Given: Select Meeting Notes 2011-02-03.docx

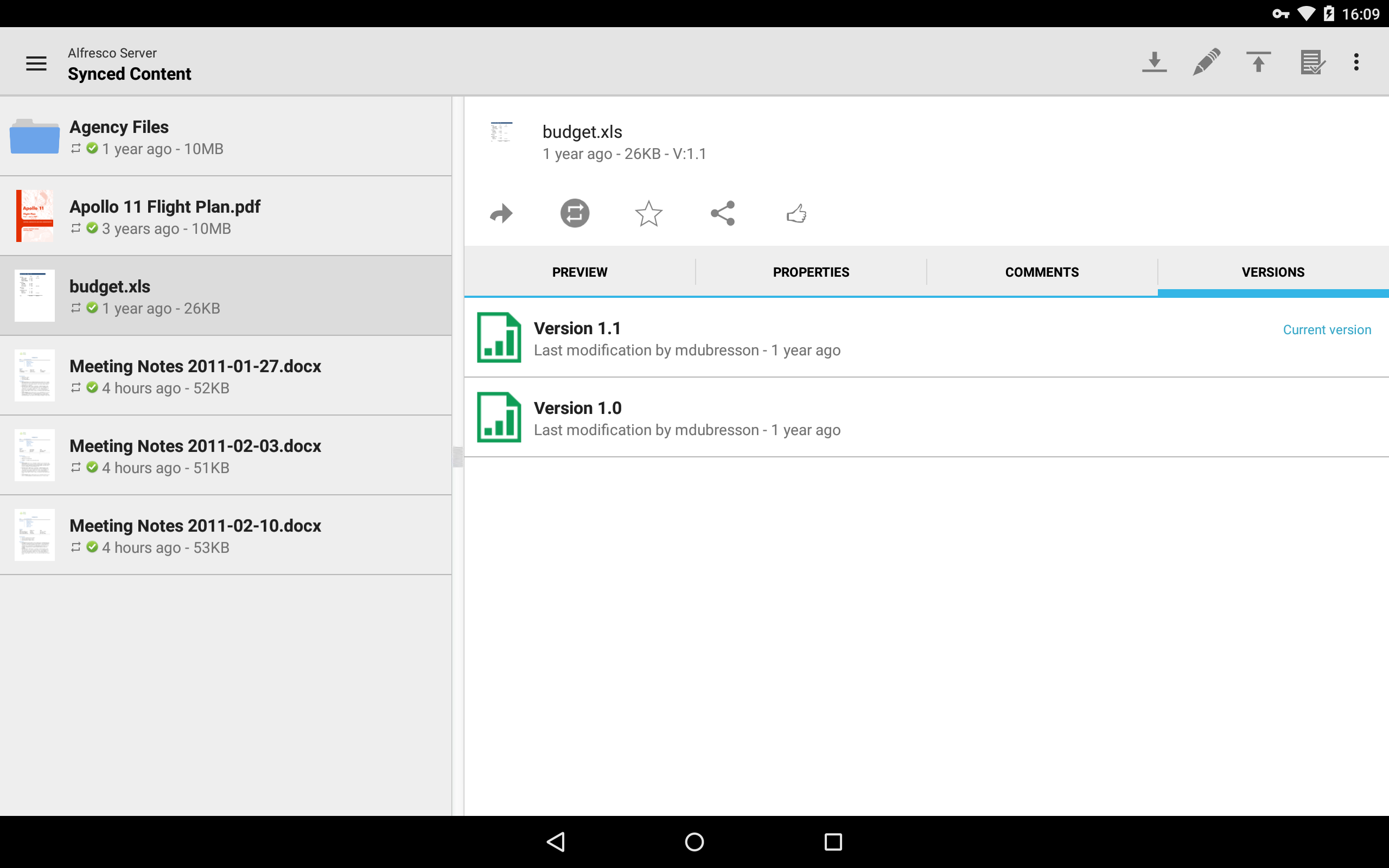Looking at the screenshot, I should 226,455.
